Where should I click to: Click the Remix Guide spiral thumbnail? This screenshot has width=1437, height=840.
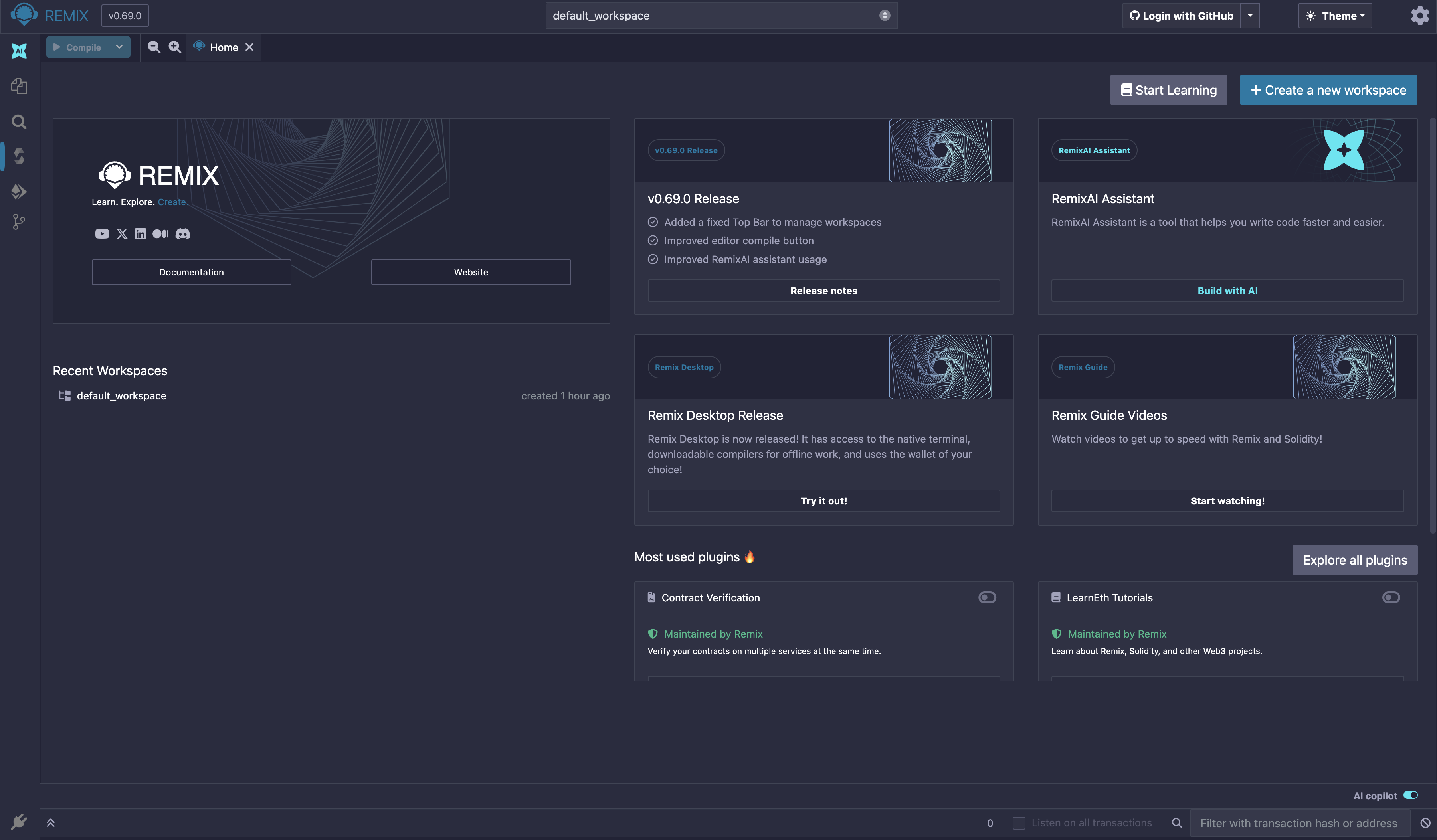click(x=1344, y=366)
